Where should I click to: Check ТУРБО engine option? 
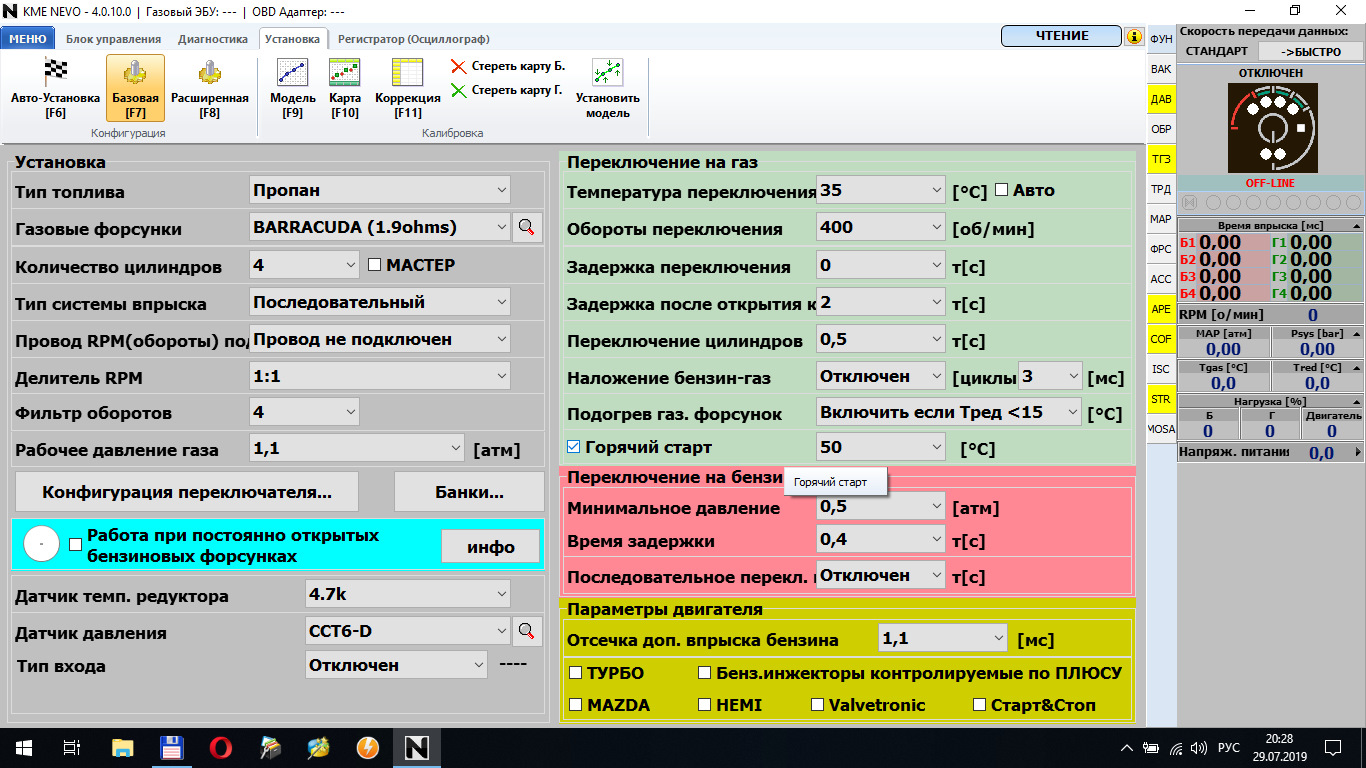(575, 673)
